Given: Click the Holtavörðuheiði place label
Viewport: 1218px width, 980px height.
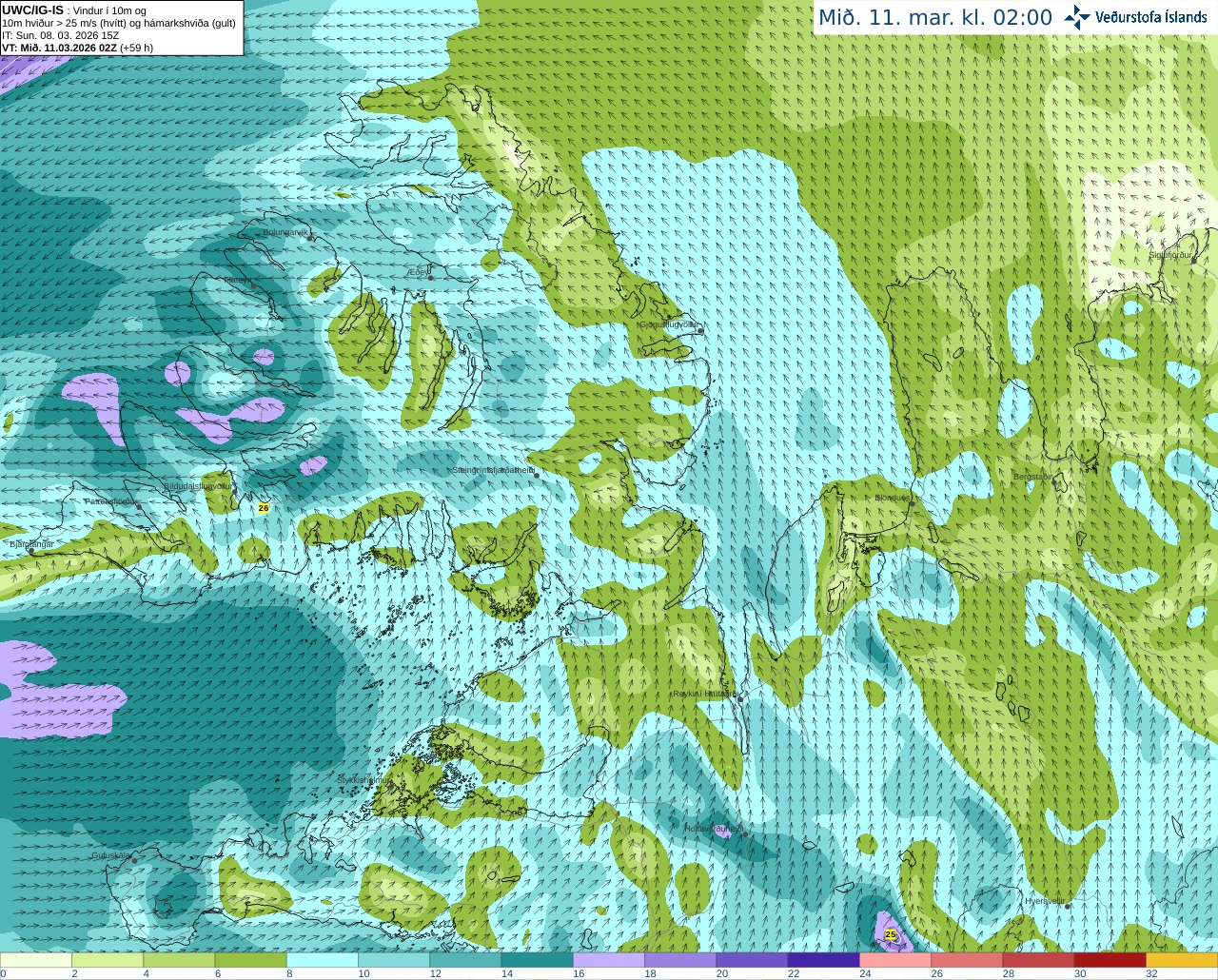Looking at the screenshot, I should click(x=714, y=829).
